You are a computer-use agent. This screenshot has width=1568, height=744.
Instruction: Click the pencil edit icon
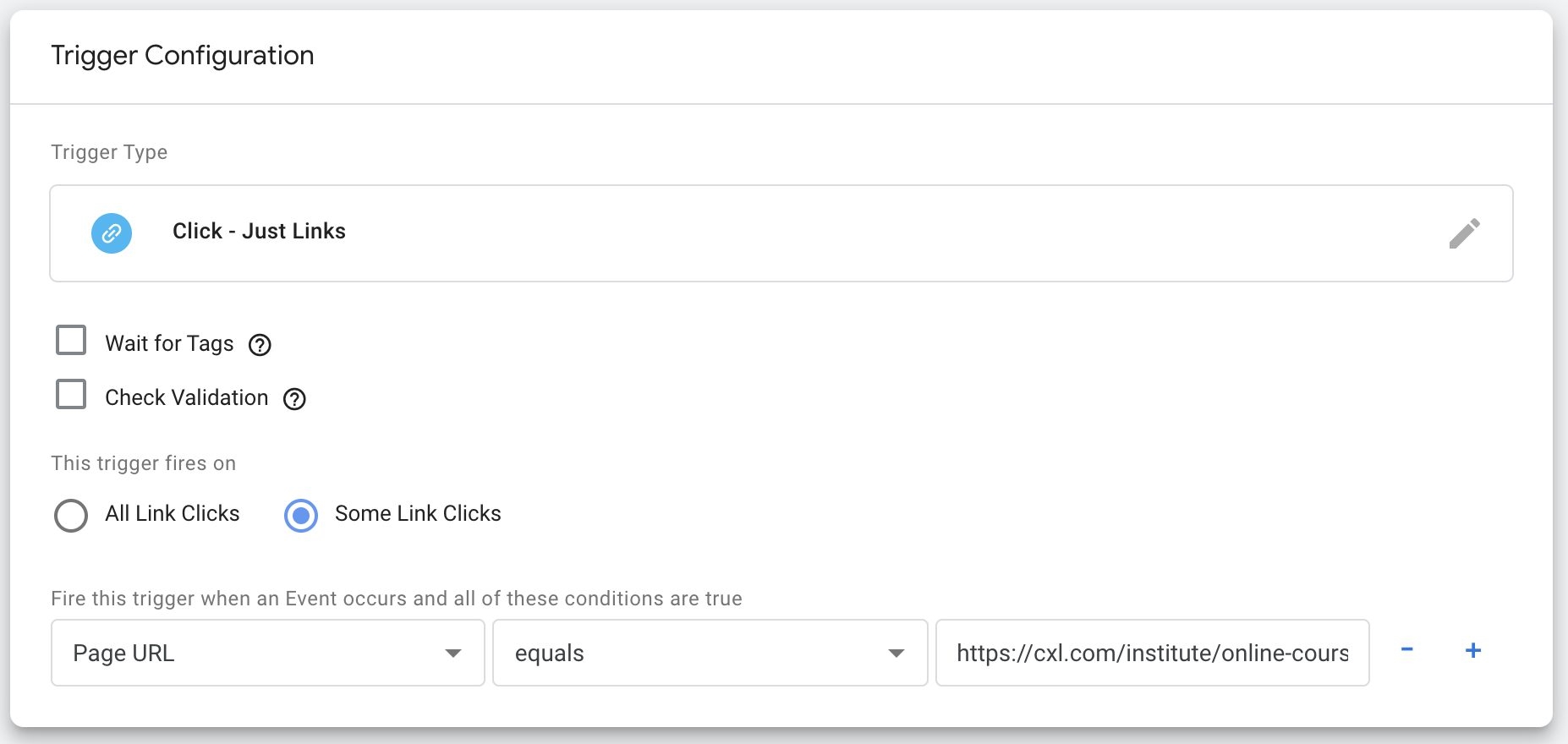click(x=1464, y=233)
